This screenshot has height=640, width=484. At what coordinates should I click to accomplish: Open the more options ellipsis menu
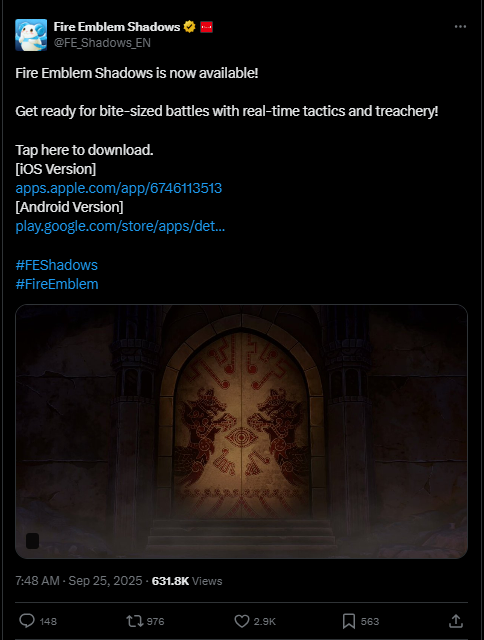click(x=460, y=27)
